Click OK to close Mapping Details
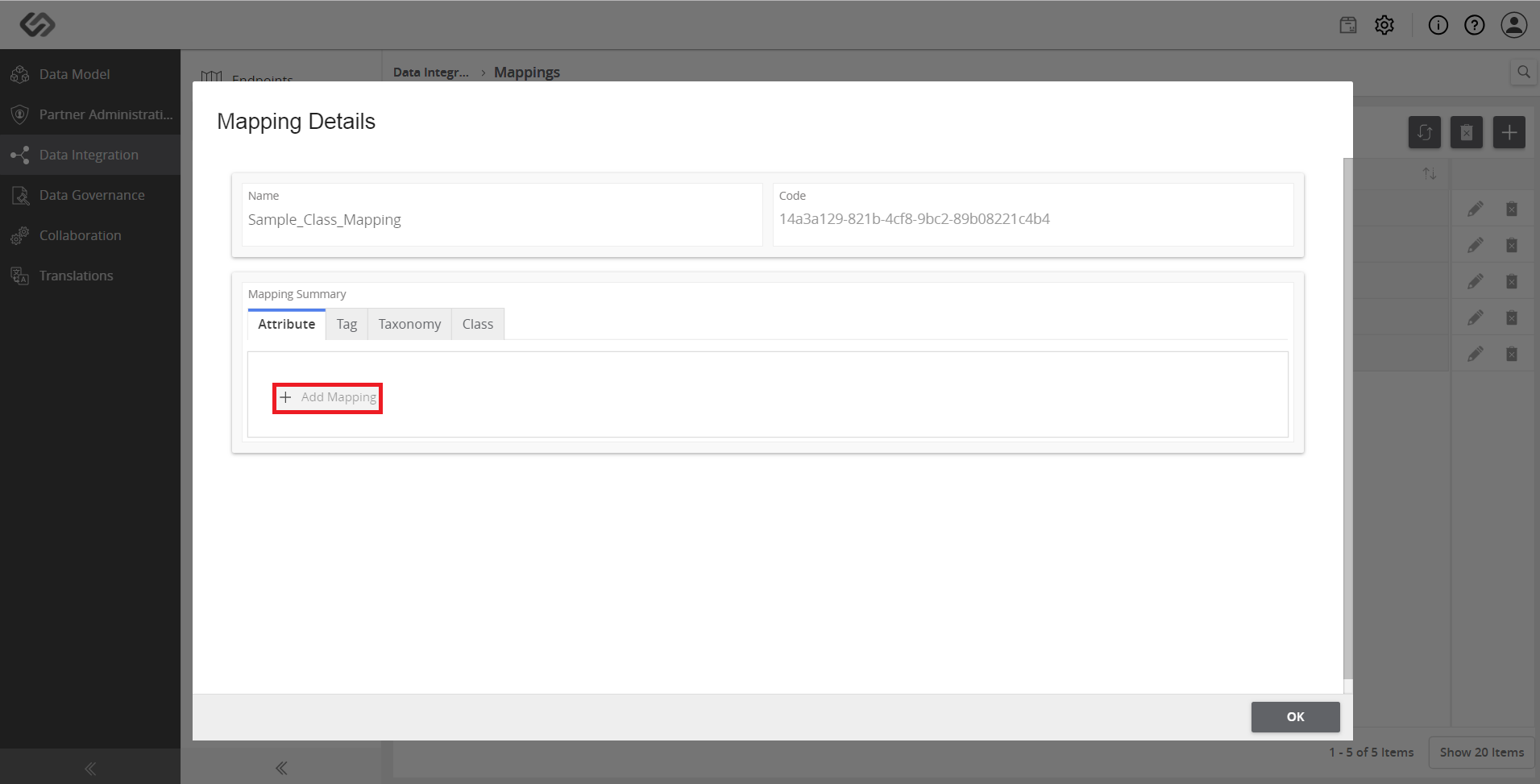Image resolution: width=1540 pixels, height=784 pixels. pos(1295,716)
